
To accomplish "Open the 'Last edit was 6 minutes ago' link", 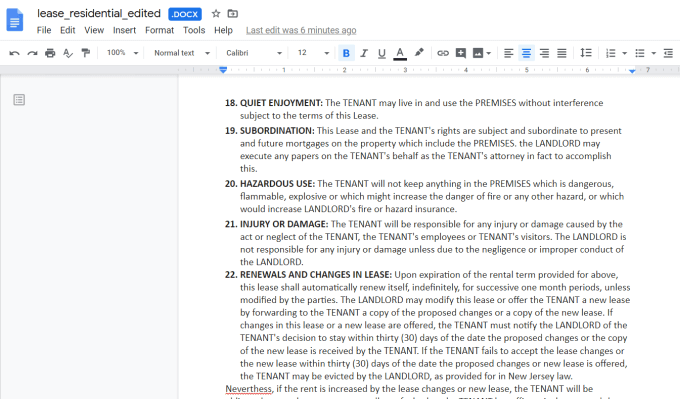I will 301,30.
